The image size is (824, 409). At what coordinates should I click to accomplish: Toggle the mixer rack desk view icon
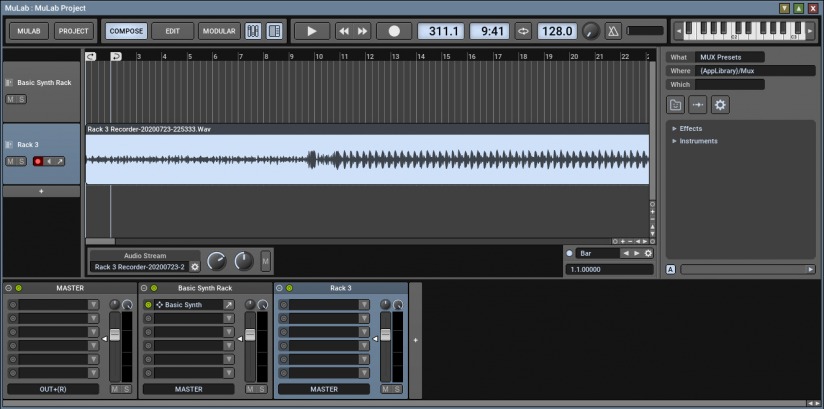click(253, 31)
